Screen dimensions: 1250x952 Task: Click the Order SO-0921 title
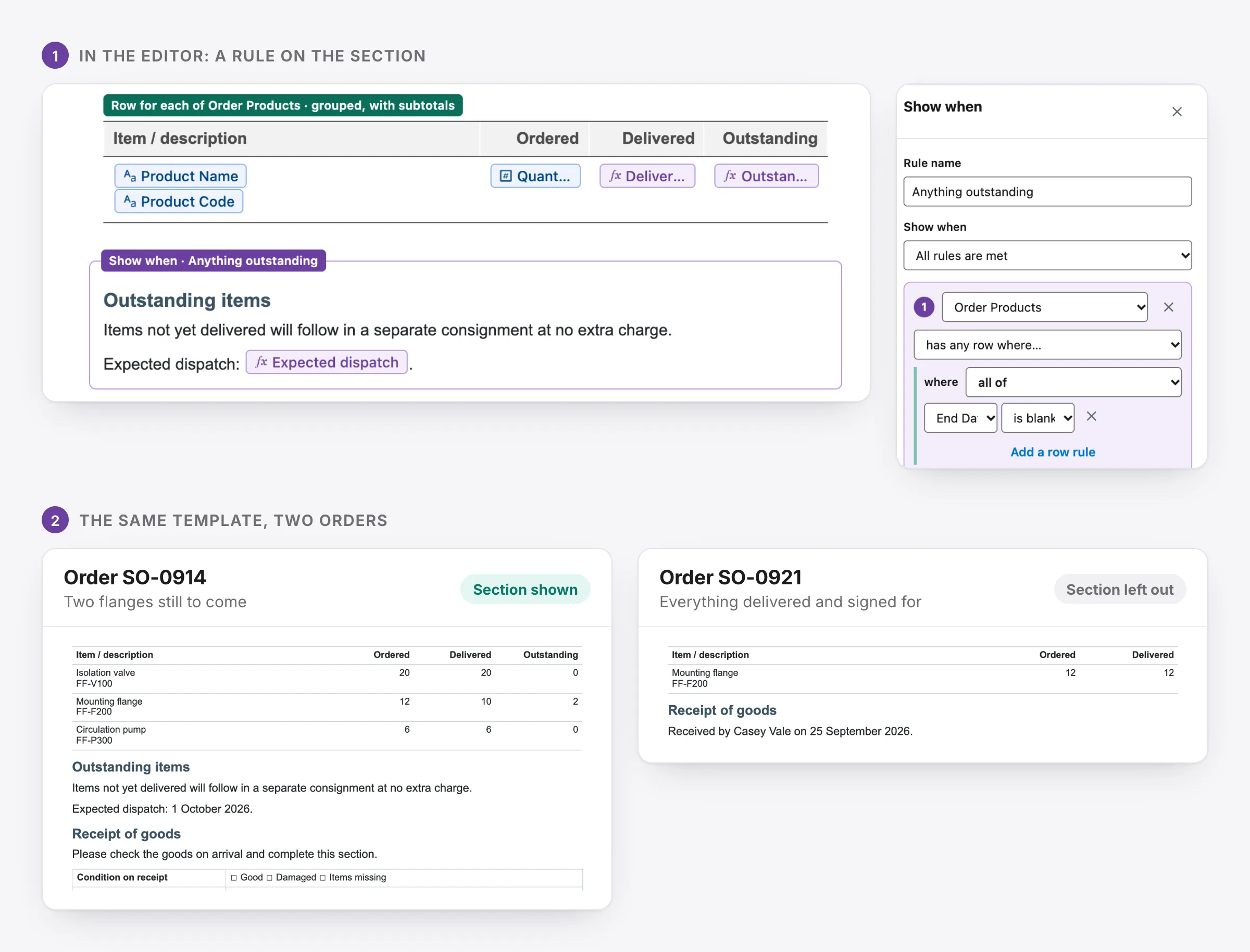[x=730, y=577]
